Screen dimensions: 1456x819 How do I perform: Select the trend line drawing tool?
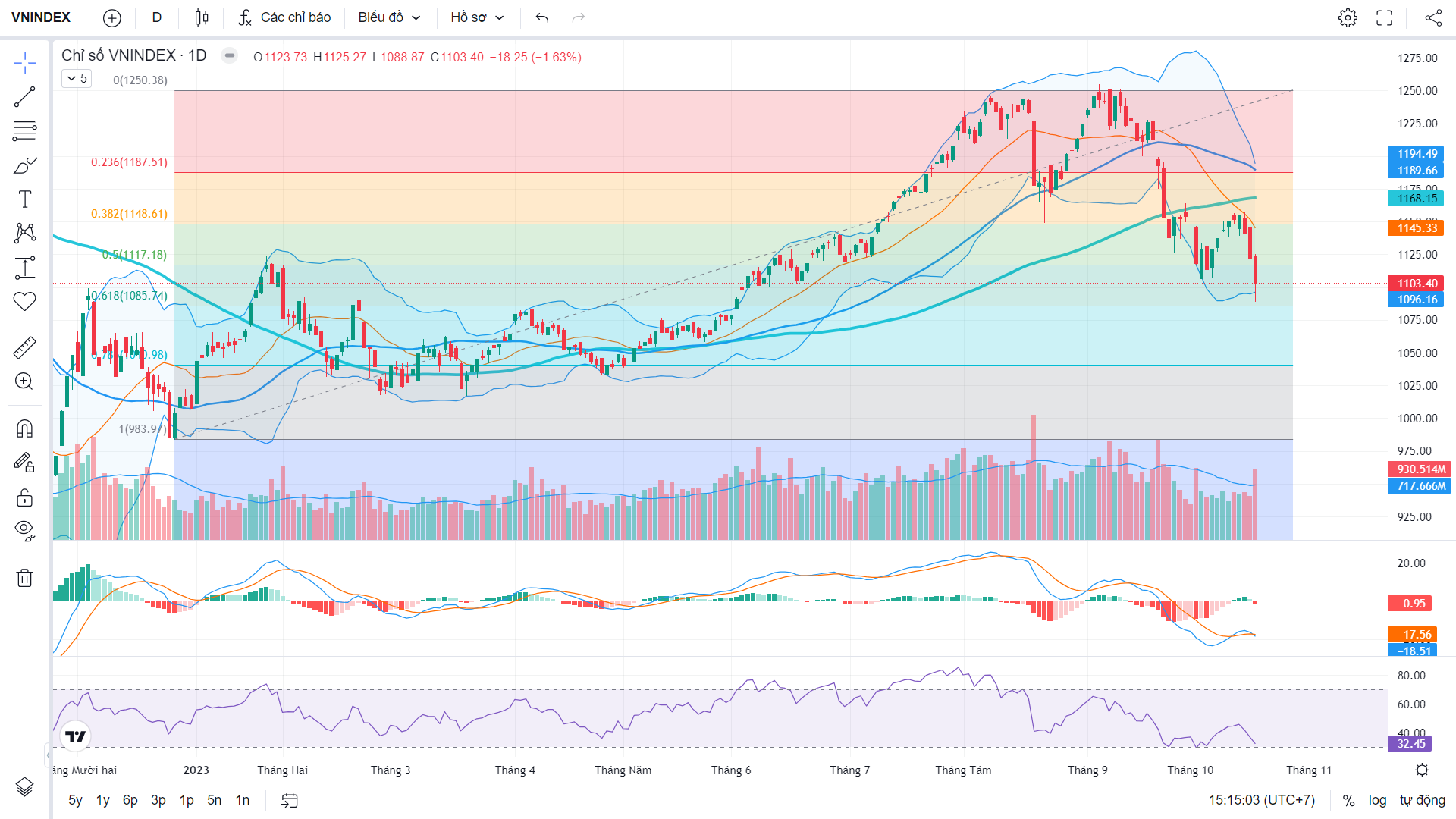(x=24, y=97)
